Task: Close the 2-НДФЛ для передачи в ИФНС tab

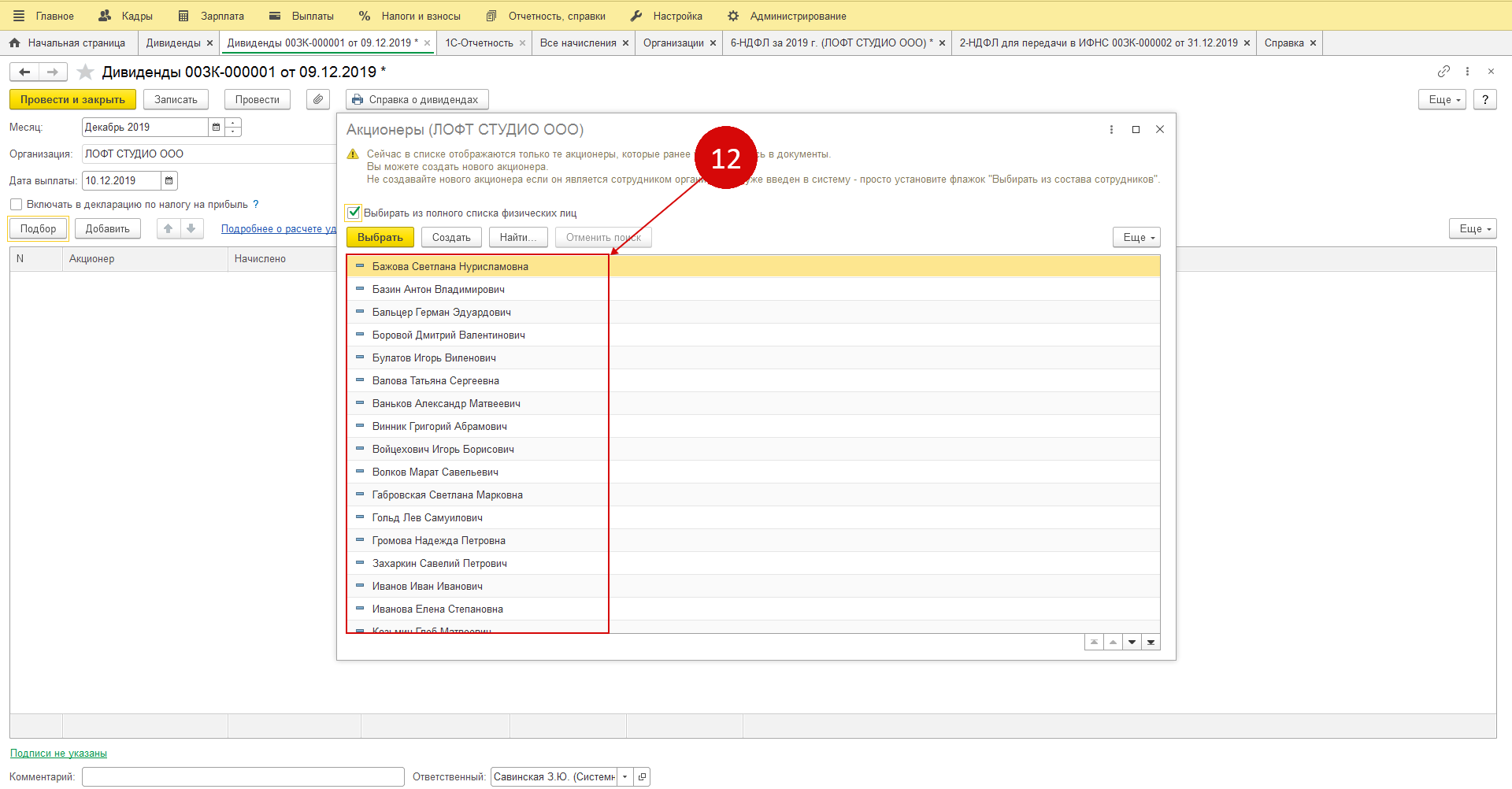Action: (x=1247, y=43)
